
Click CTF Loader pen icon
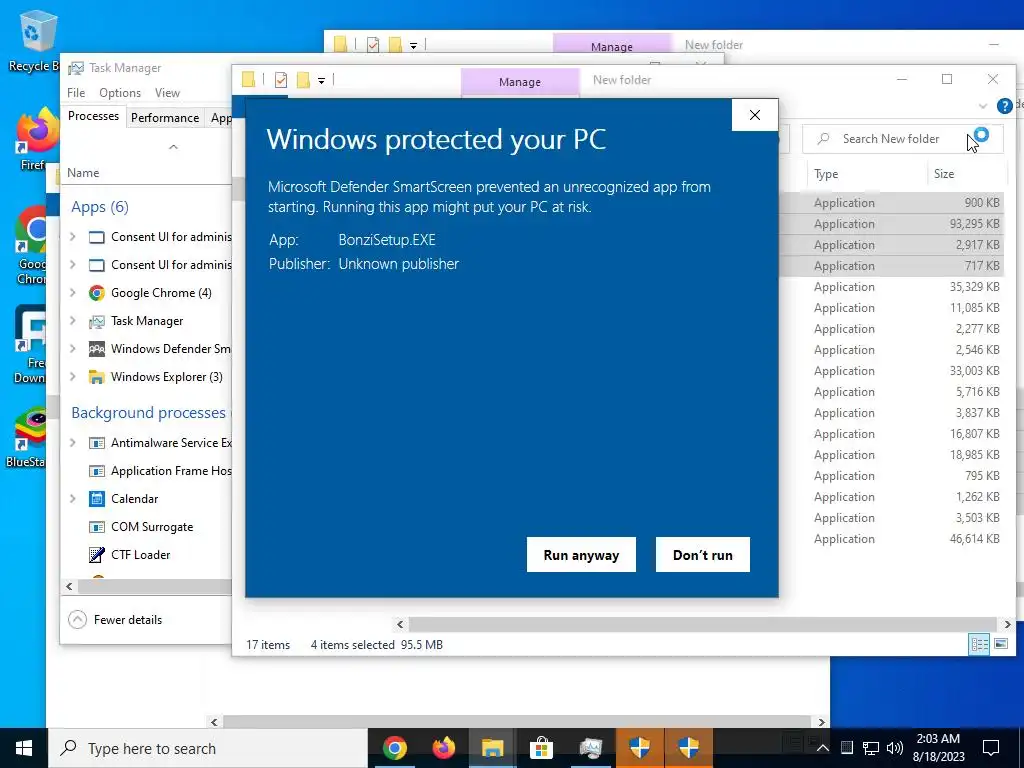[x=97, y=554]
